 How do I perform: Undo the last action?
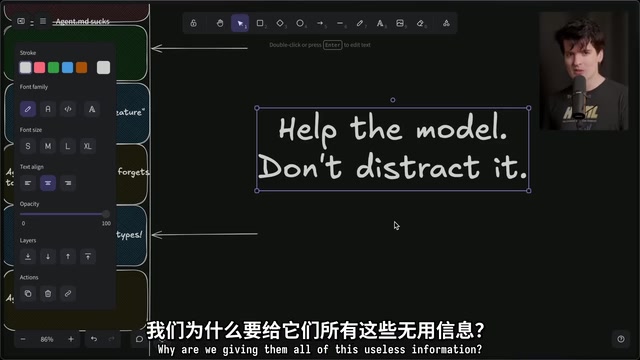94,339
